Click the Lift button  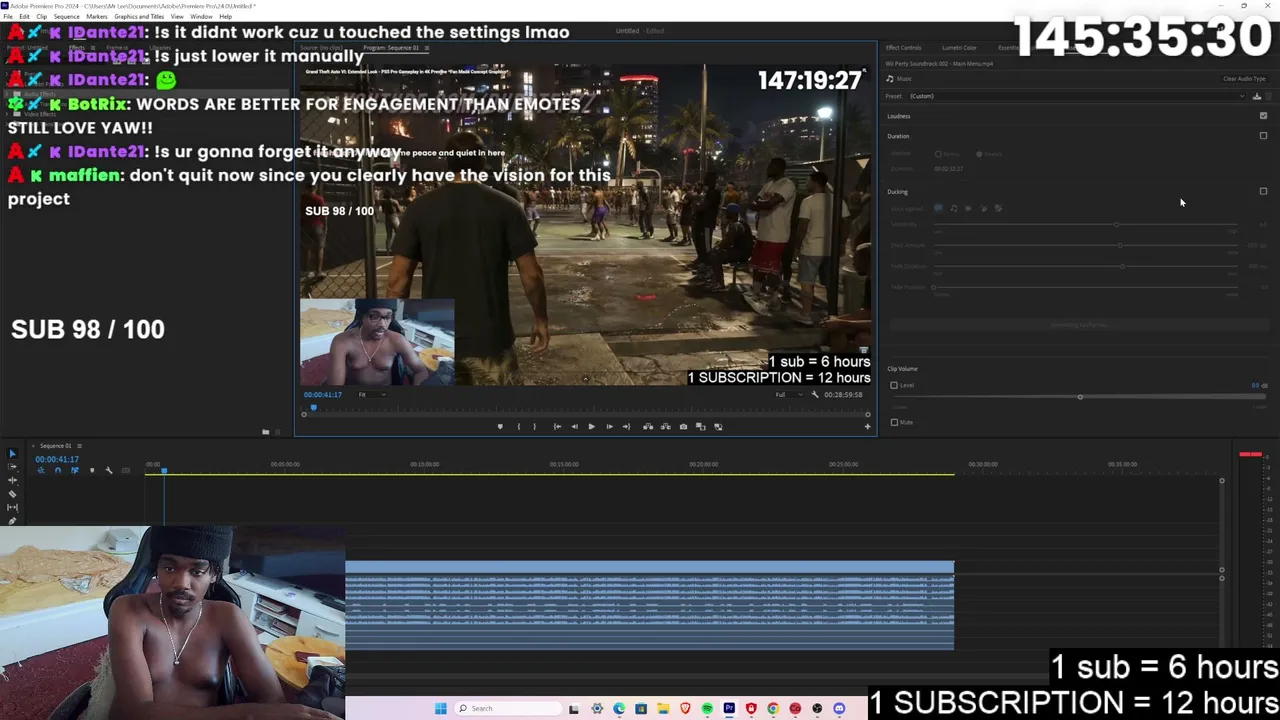pyautogui.click(x=648, y=427)
